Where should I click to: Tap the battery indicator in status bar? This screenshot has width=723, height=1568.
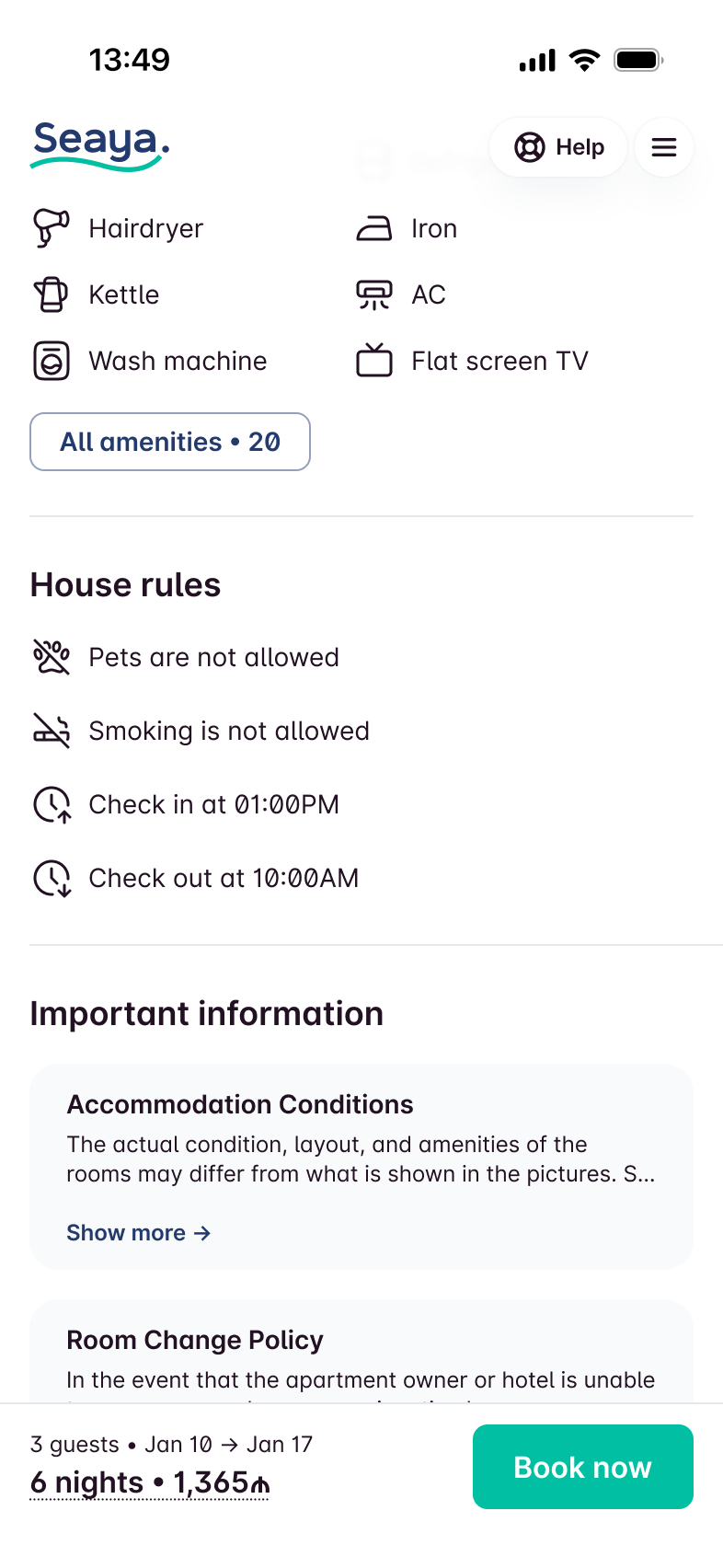(638, 61)
